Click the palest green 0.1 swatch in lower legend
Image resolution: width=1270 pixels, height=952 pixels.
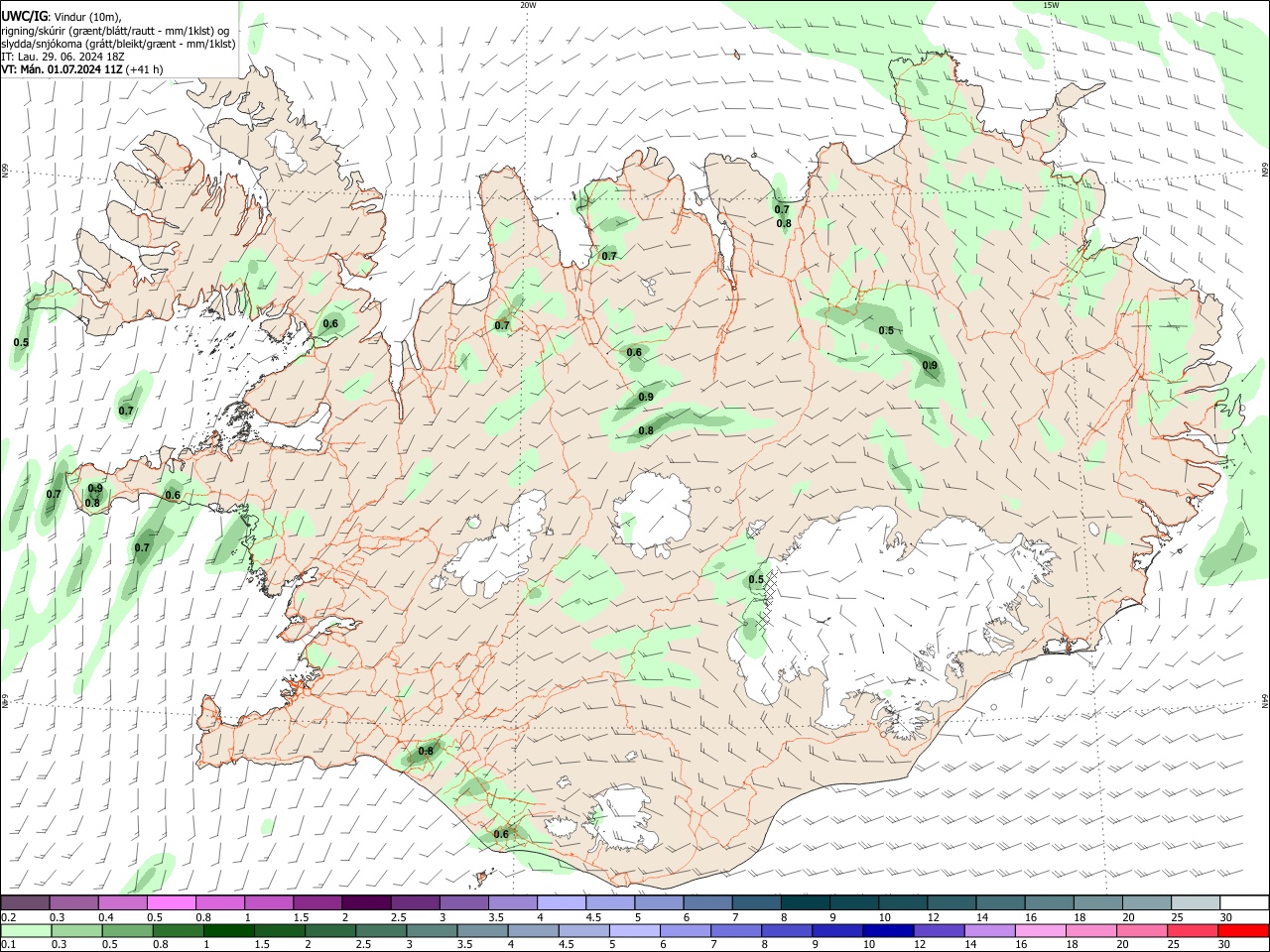click(x=27, y=931)
